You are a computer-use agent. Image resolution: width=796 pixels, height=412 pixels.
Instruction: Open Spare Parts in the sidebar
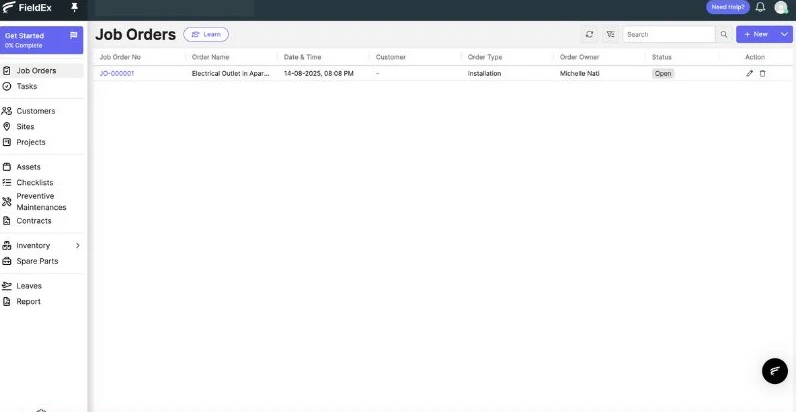pos(42,261)
